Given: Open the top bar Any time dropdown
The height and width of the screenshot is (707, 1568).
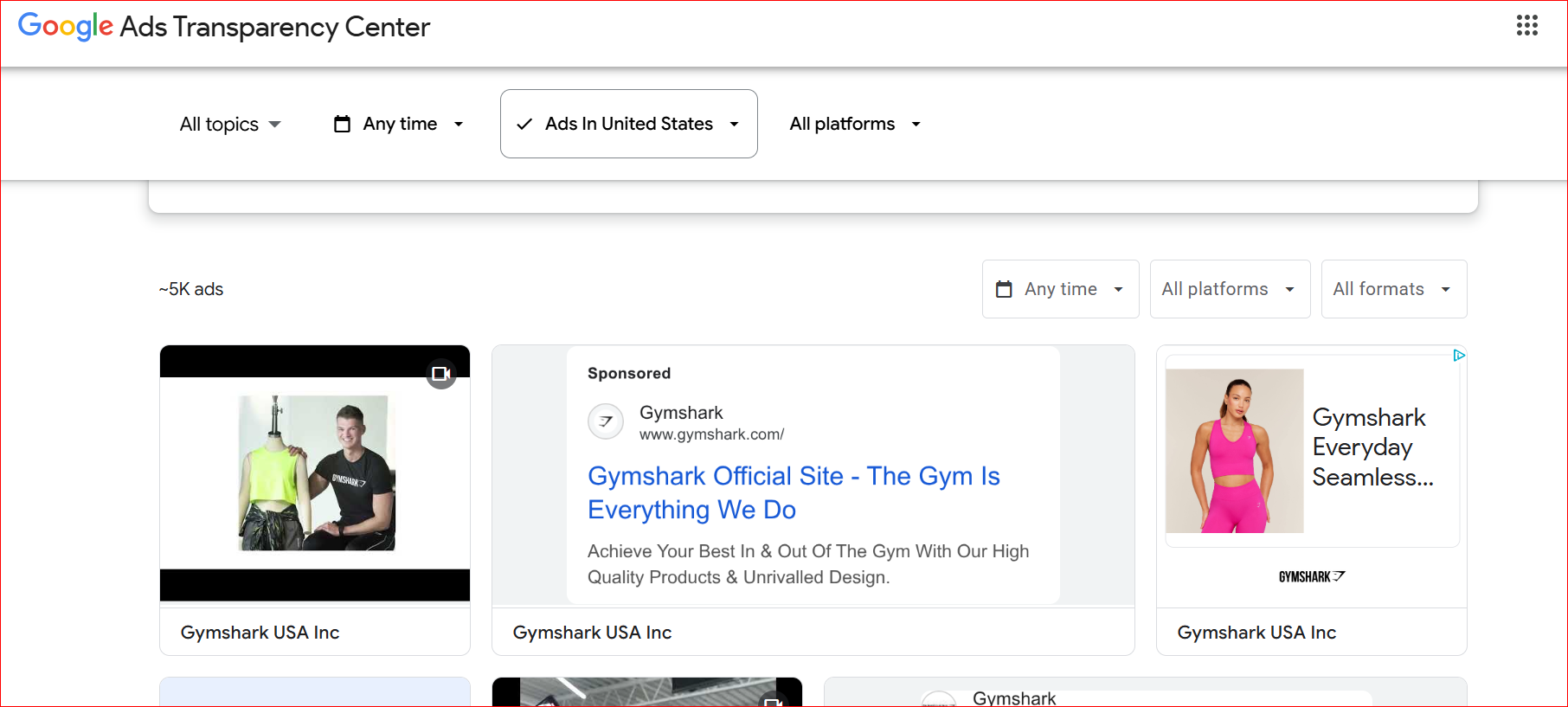Looking at the screenshot, I should point(400,124).
